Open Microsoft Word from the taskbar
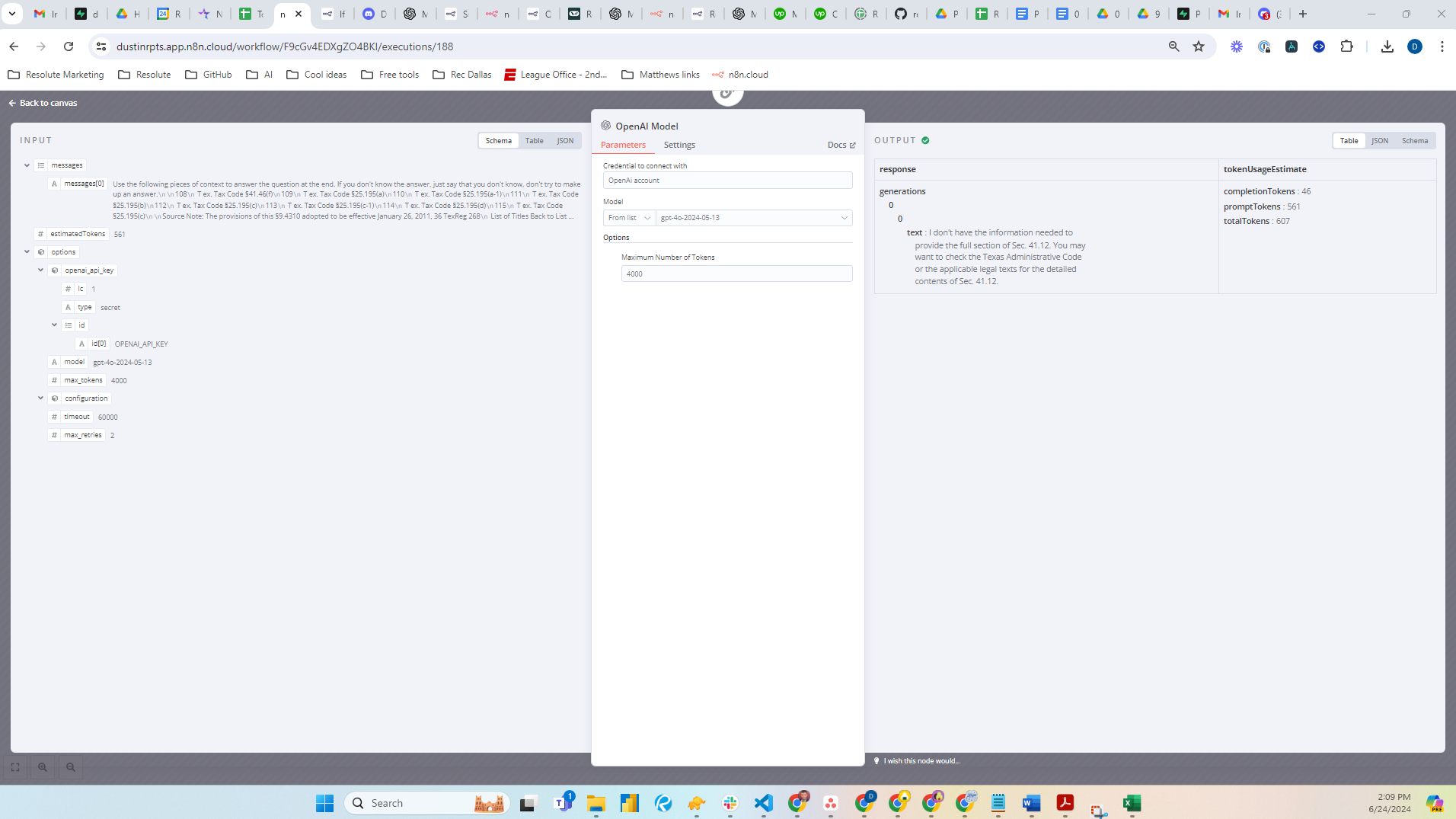This screenshot has width=1456, height=819. [x=1032, y=803]
